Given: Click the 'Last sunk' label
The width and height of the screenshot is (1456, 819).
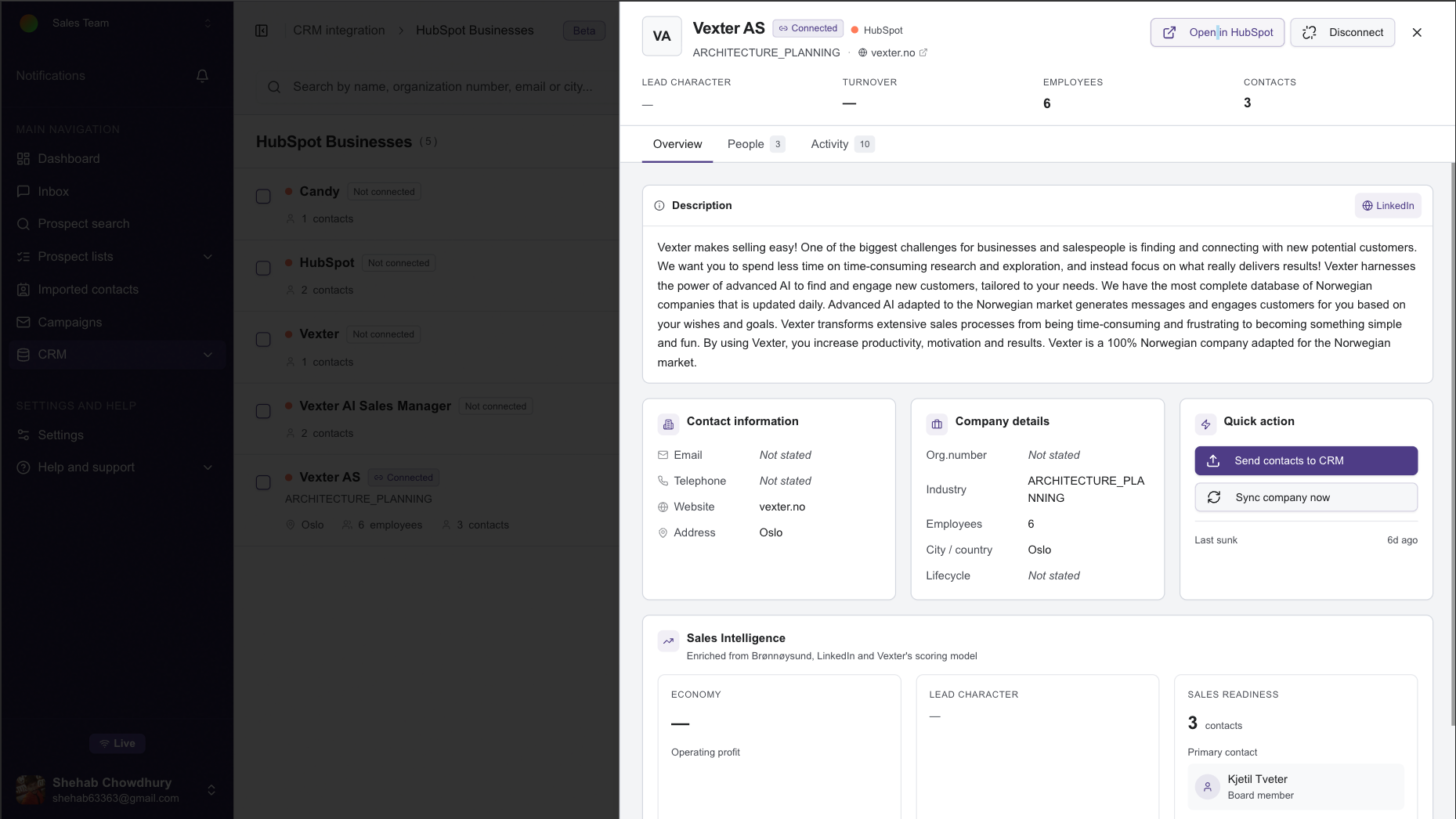Looking at the screenshot, I should 1216,540.
